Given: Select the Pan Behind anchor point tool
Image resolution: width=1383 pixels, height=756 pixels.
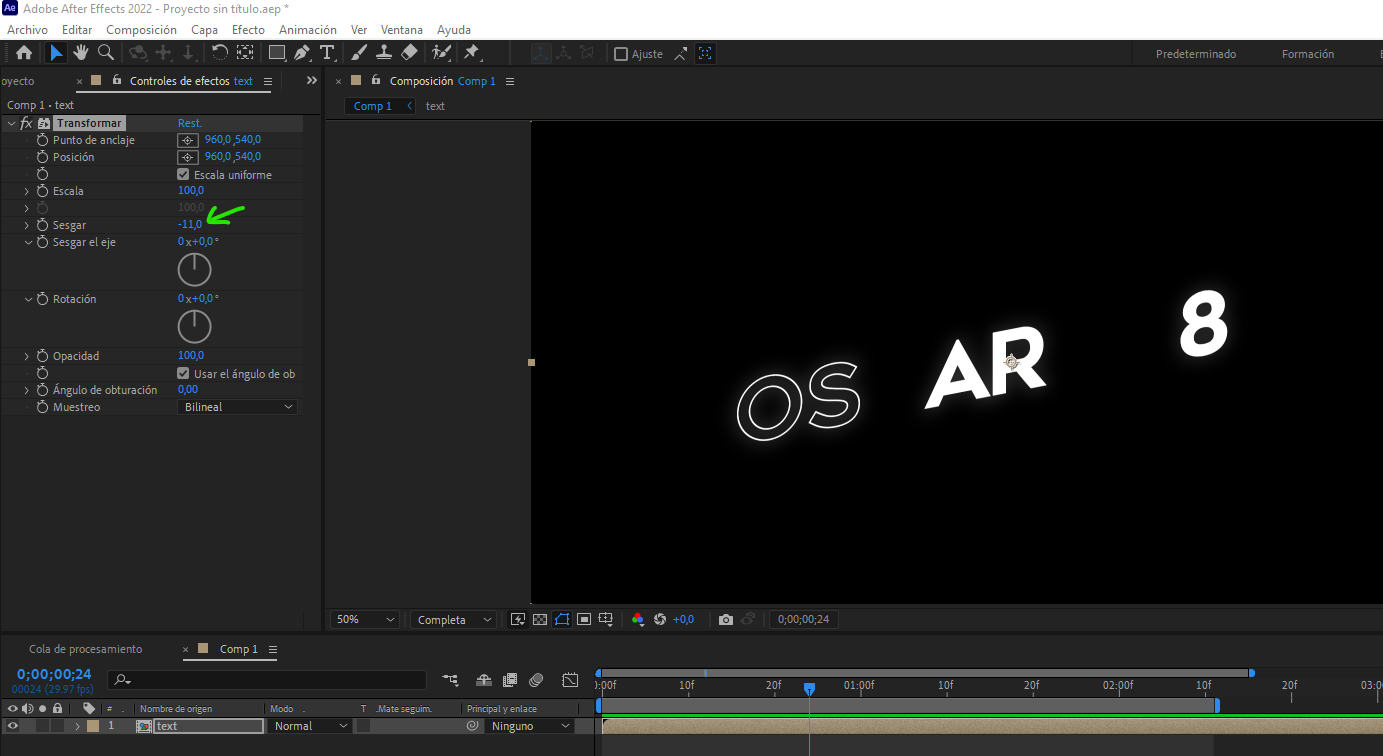Looking at the screenshot, I should tap(245, 53).
